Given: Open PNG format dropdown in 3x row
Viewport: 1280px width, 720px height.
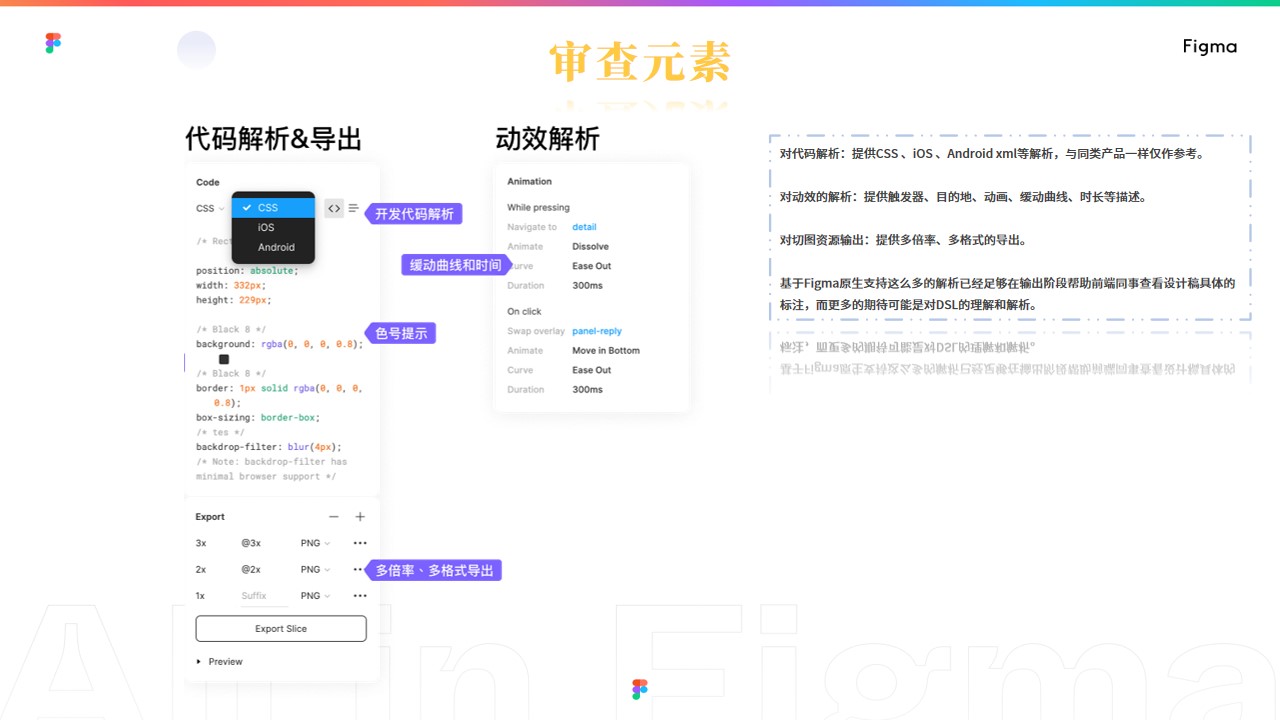Looking at the screenshot, I should tap(315, 543).
